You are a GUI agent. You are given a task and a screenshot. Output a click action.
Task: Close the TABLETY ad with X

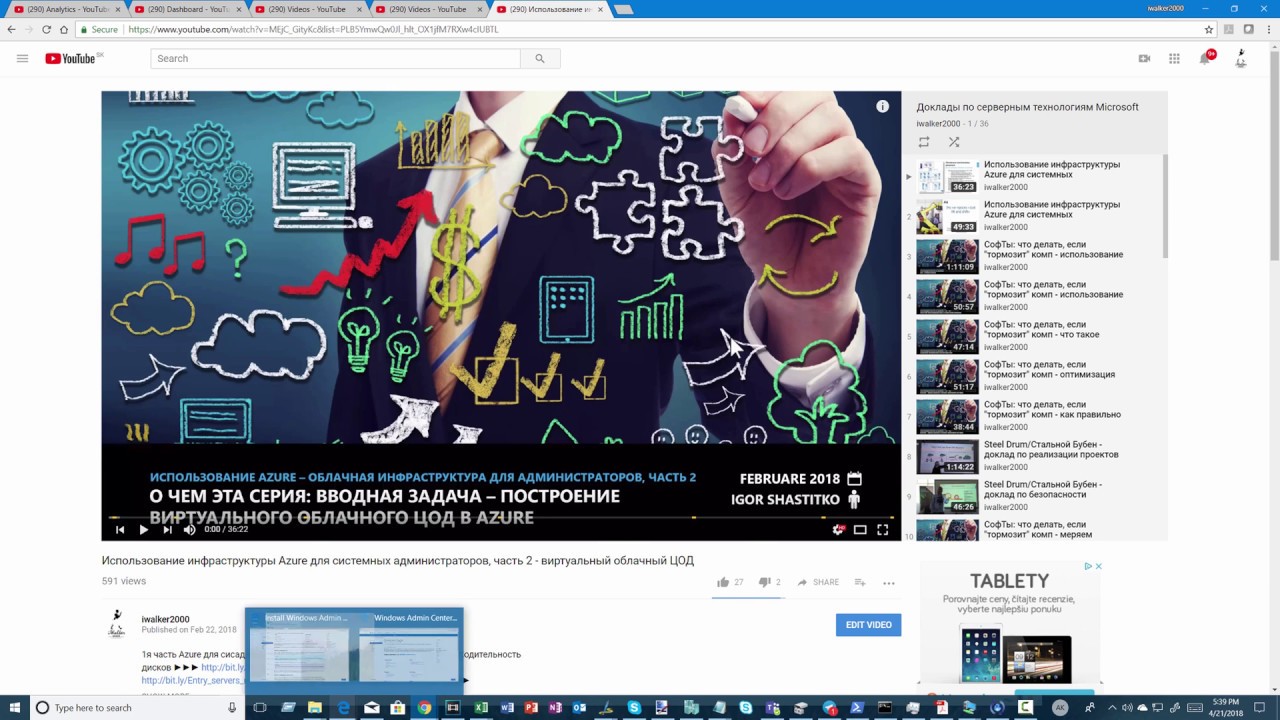coord(1098,566)
